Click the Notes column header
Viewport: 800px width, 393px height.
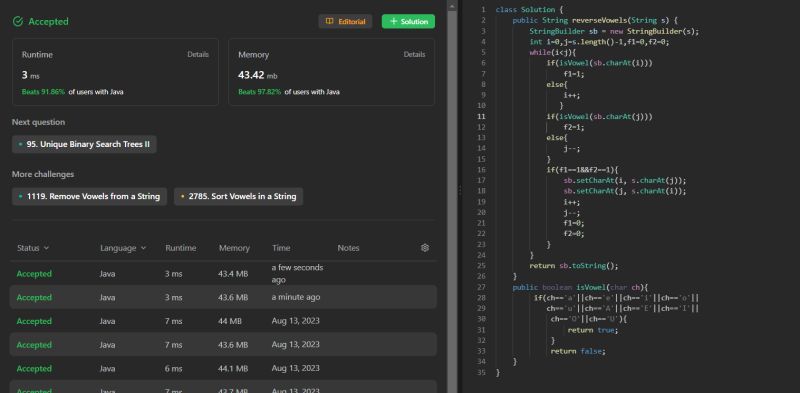348,248
